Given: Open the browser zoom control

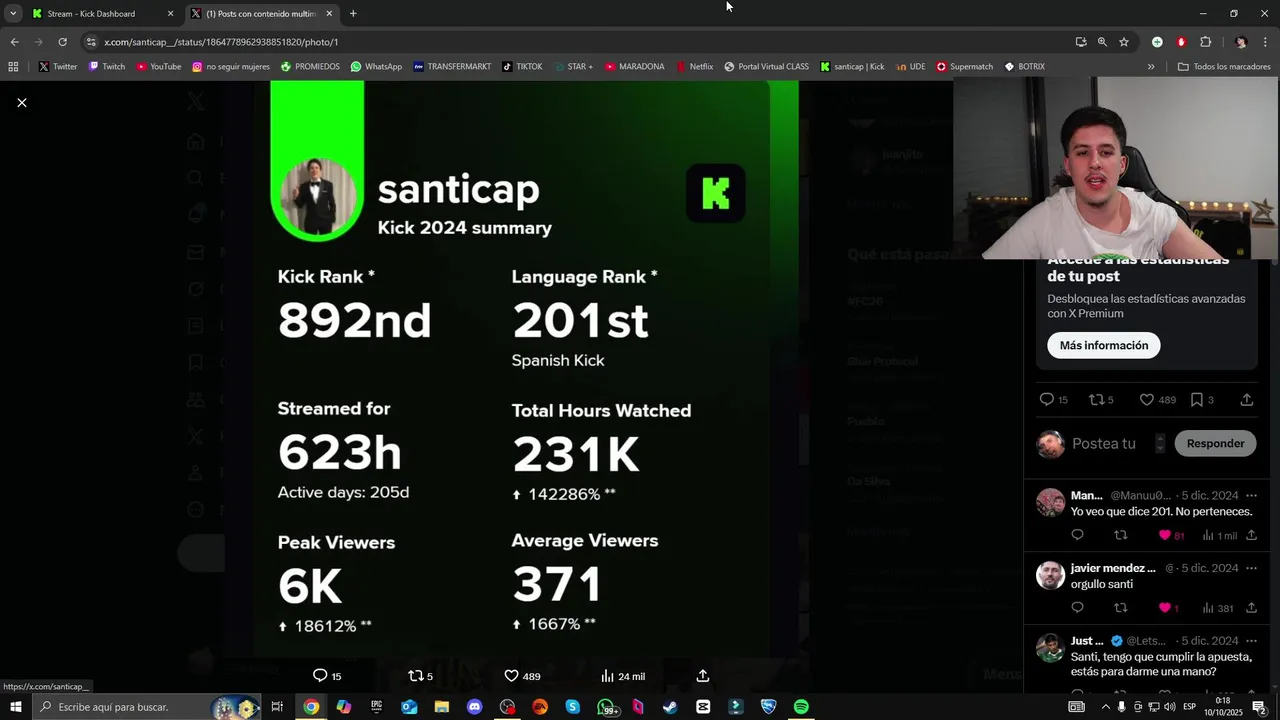Looking at the screenshot, I should [1102, 42].
